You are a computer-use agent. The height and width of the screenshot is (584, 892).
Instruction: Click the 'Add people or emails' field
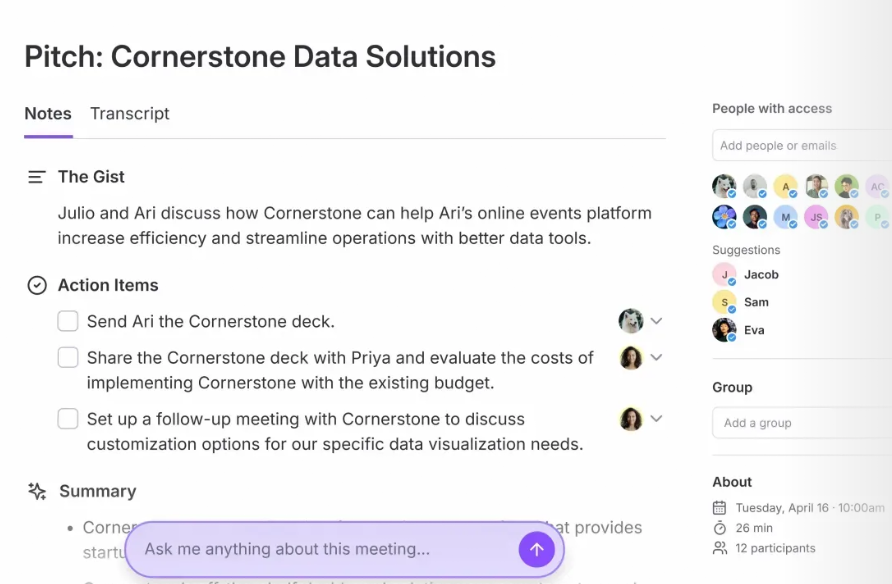click(800, 145)
